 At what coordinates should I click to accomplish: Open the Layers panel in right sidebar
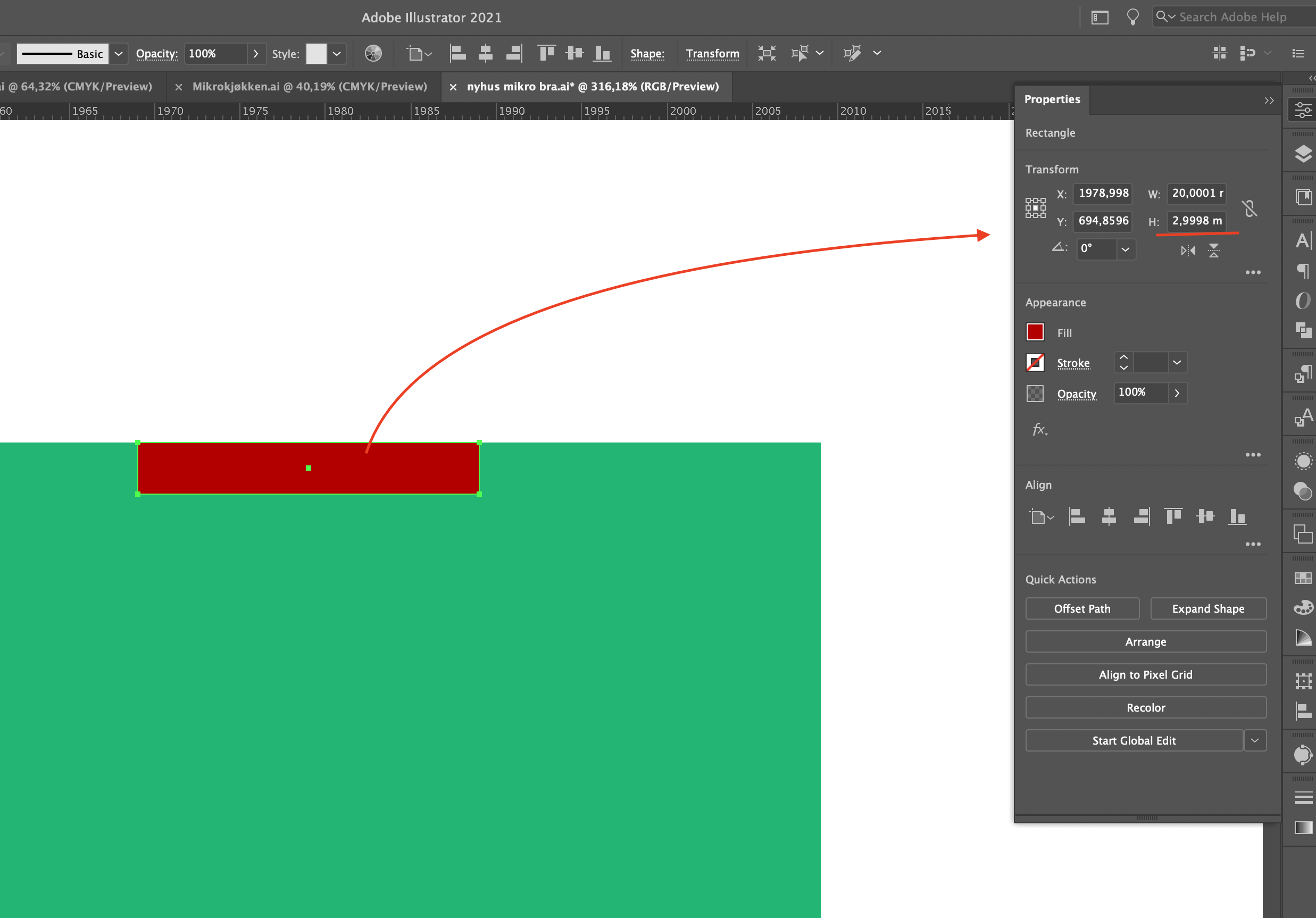pos(1302,154)
